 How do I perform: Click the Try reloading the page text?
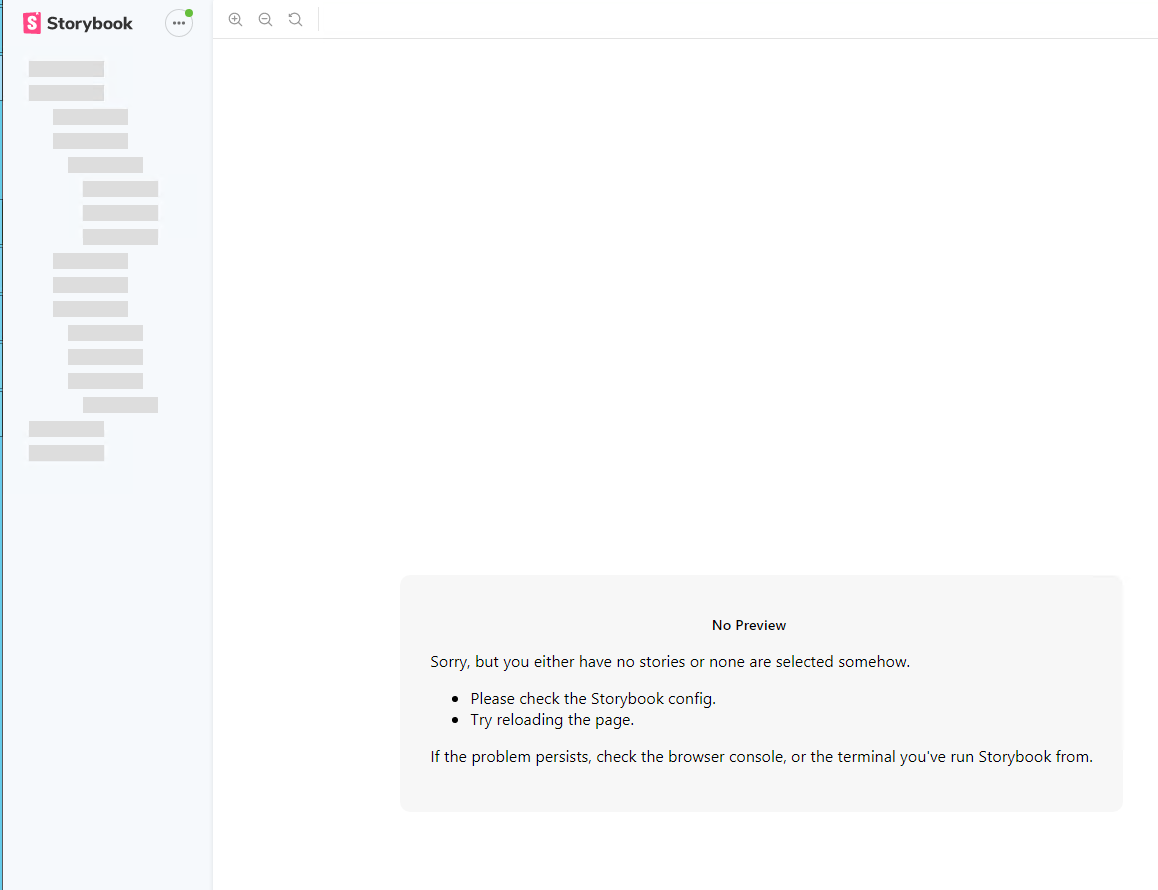(551, 719)
